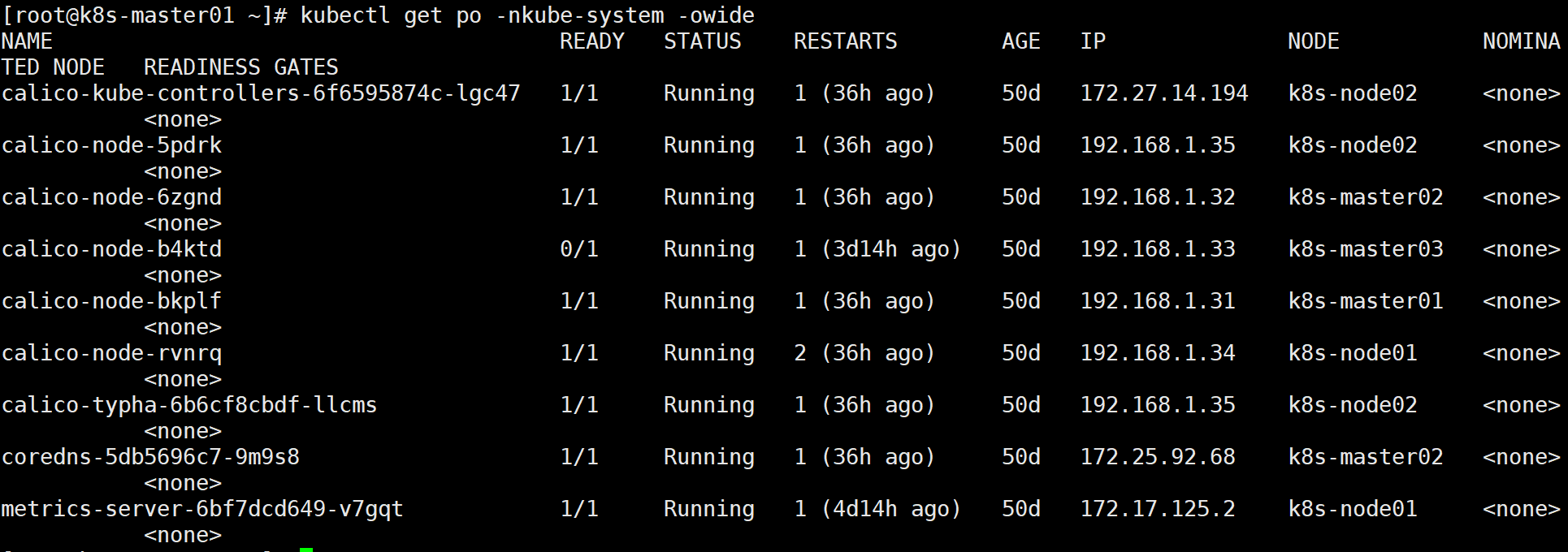This screenshot has height=552, width=1568.
Task: Click IP address 172.27.14.194
Action: (x=1164, y=93)
